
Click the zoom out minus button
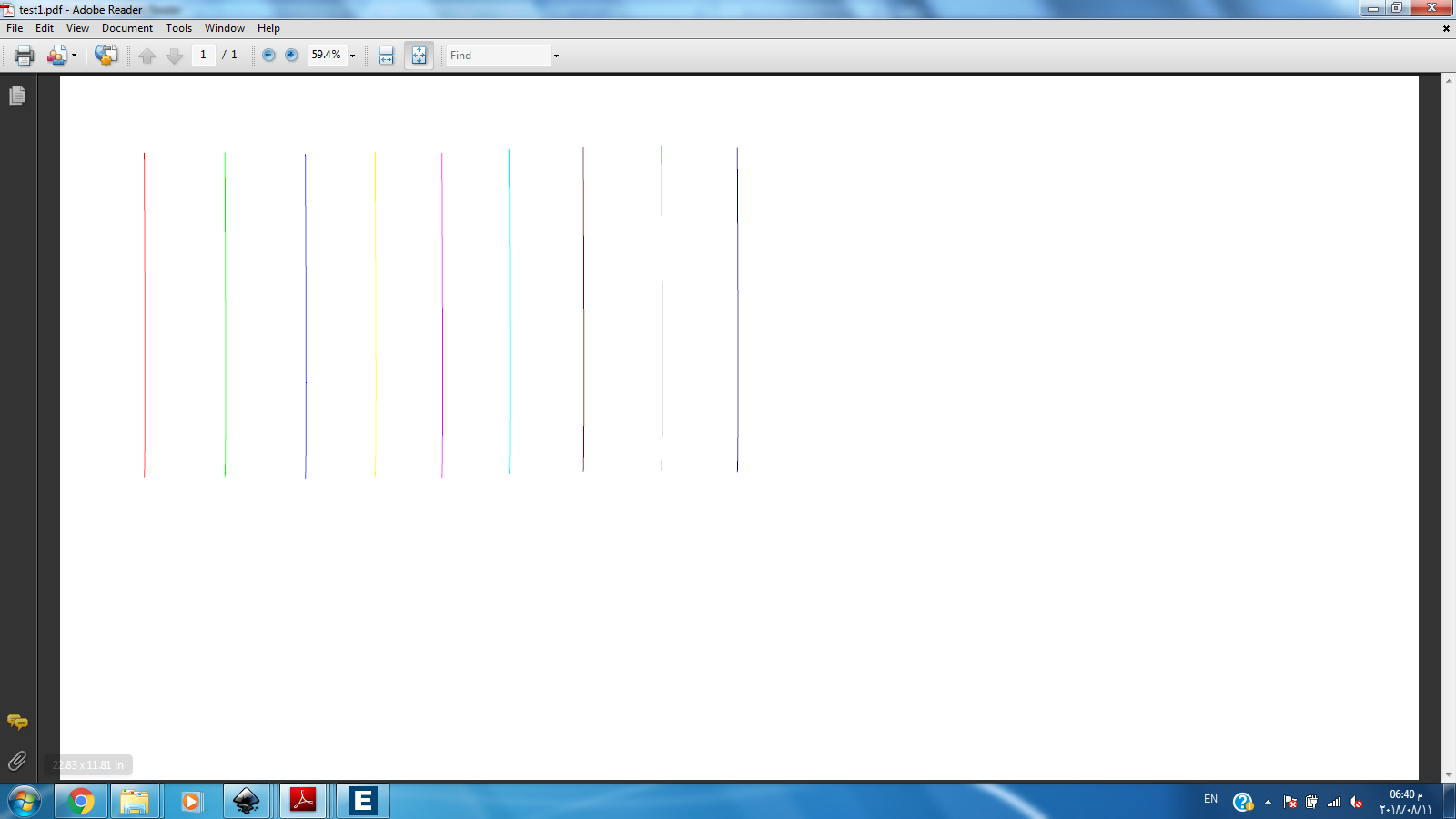tap(268, 55)
